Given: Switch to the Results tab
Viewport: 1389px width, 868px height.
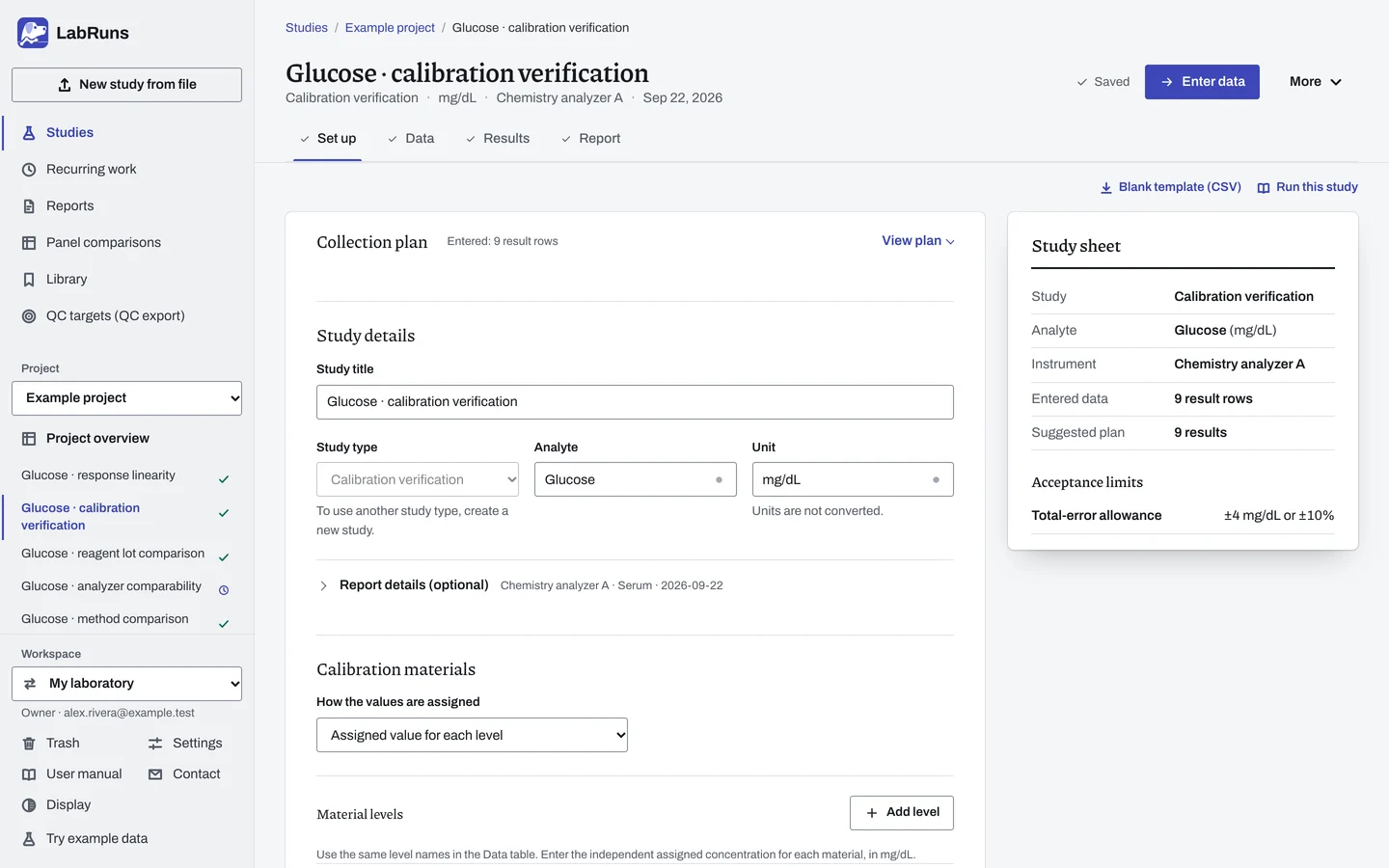Looking at the screenshot, I should click(x=498, y=139).
